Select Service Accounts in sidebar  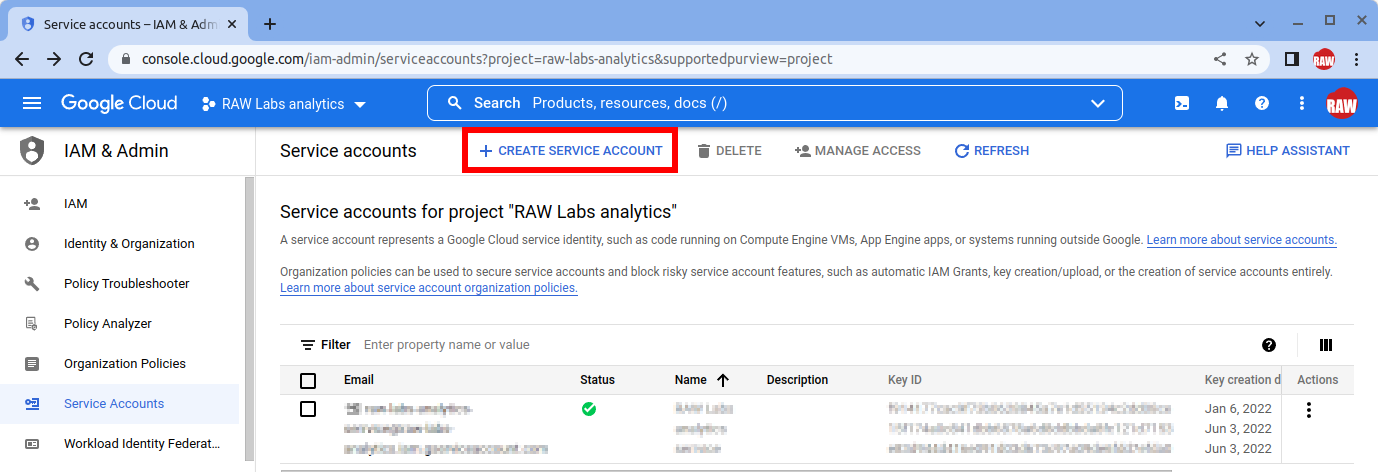[x=120, y=404]
